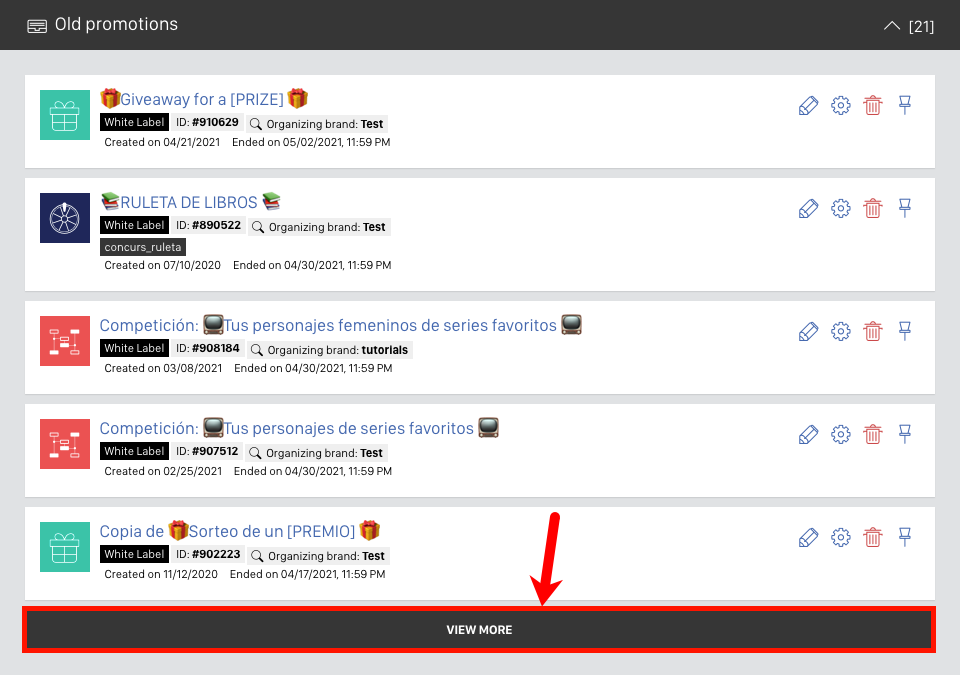Click green gift thumbnail of promotion #902223

pyautogui.click(x=65, y=547)
